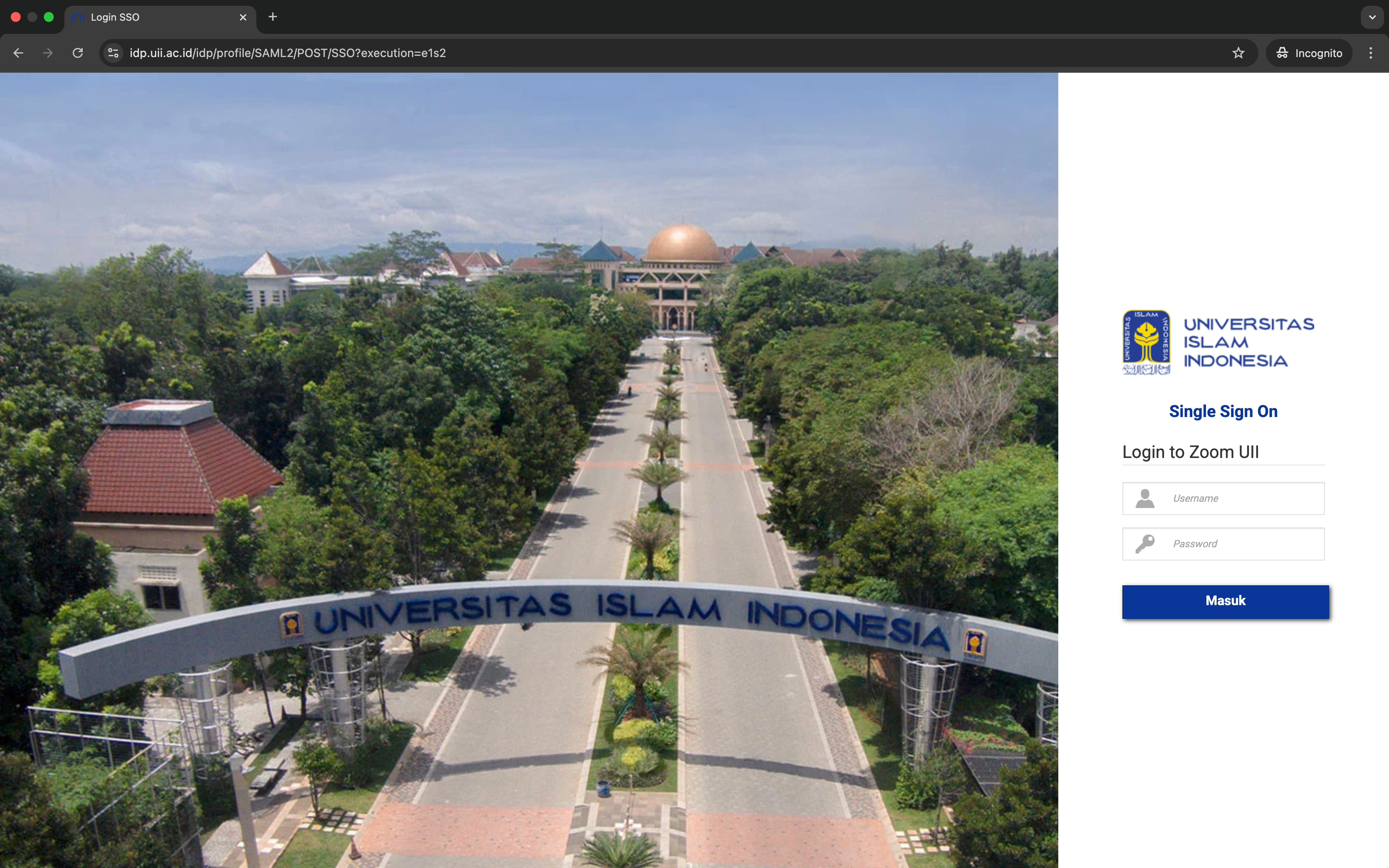The width and height of the screenshot is (1389, 868).
Task: Click the campus aerial background photo
Action: pos(529,470)
